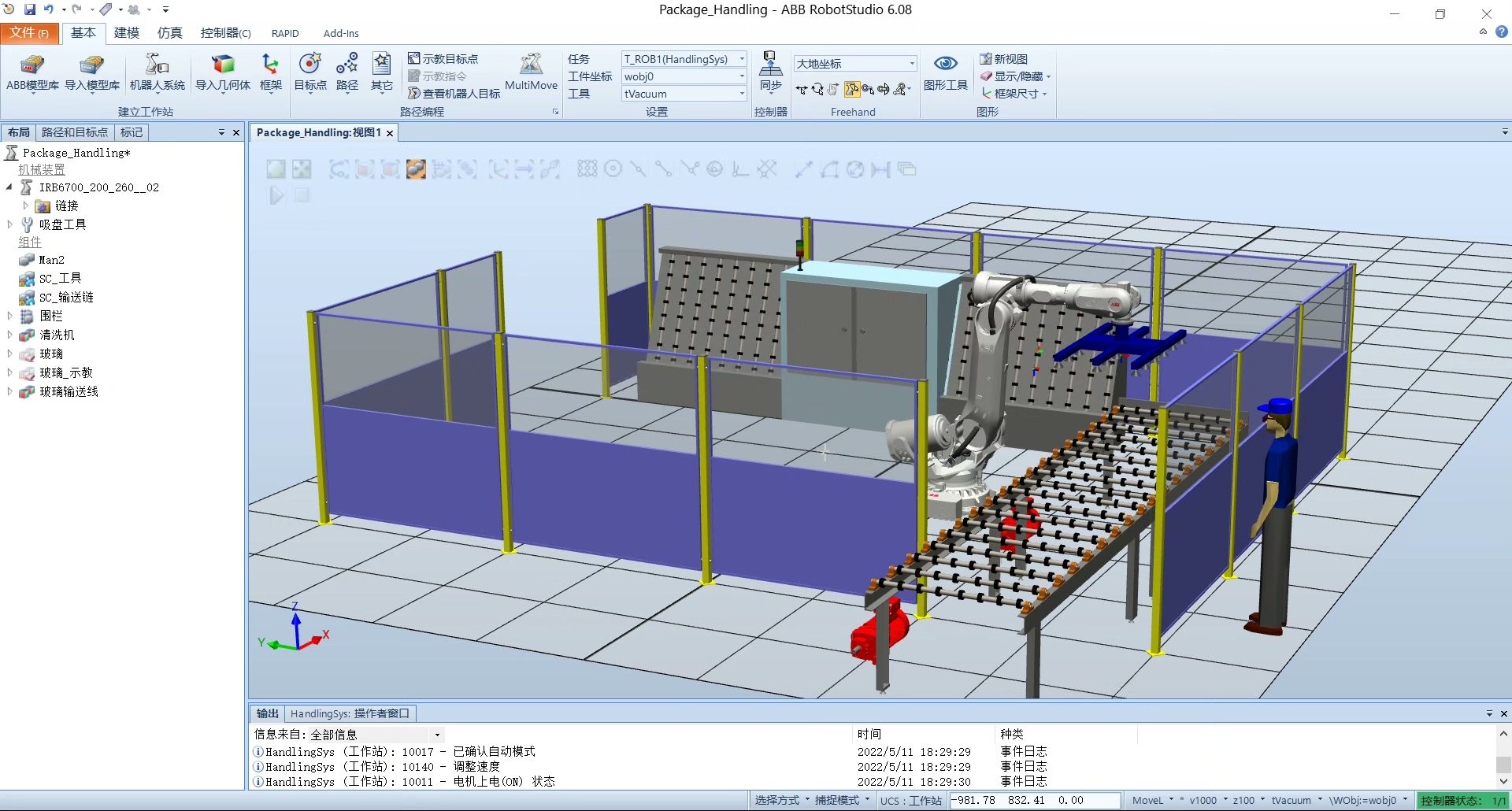Click the diameter measure icon
Screen dimensions: 1512x811
click(855, 168)
